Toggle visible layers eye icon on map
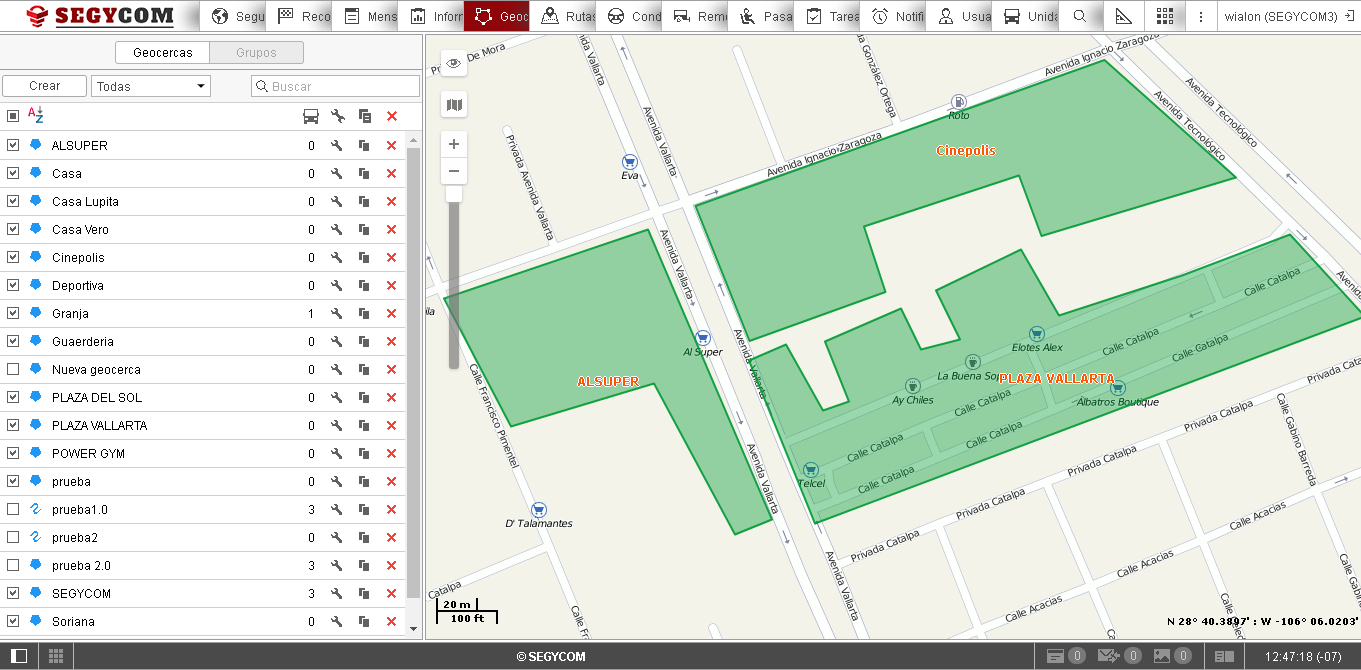Screen dimensions: 1361x670 [x=454, y=63]
